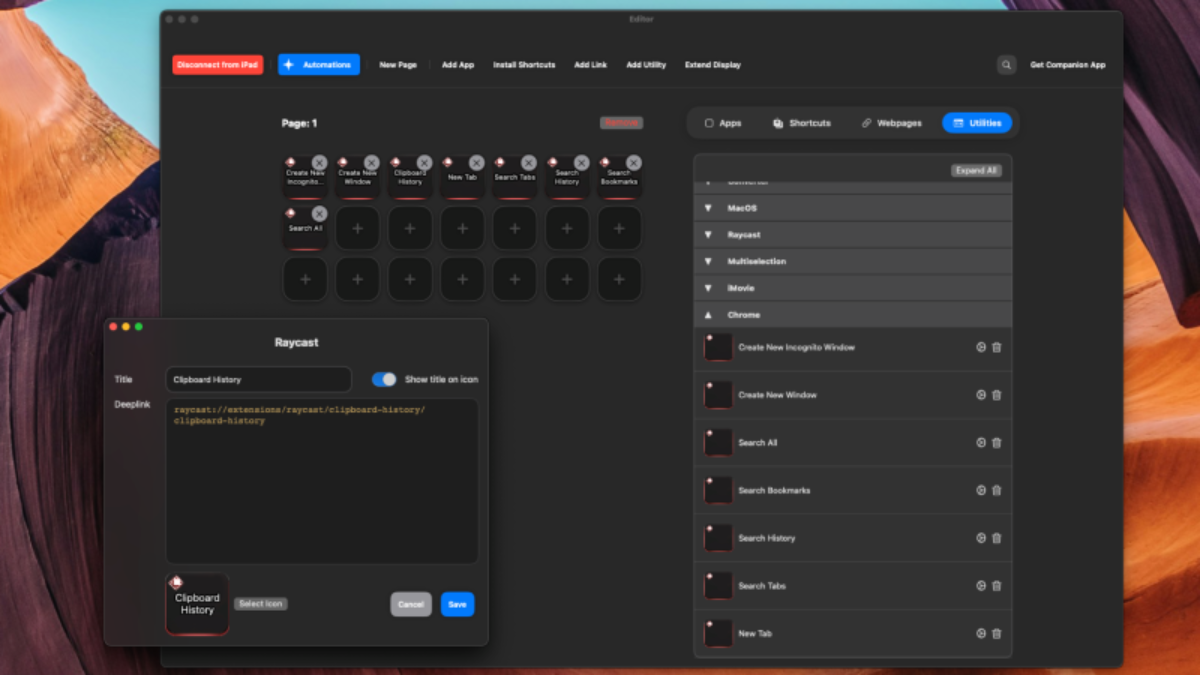Toggle the Show title on icon switch
Image resolution: width=1200 pixels, height=675 pixels.
384,380
